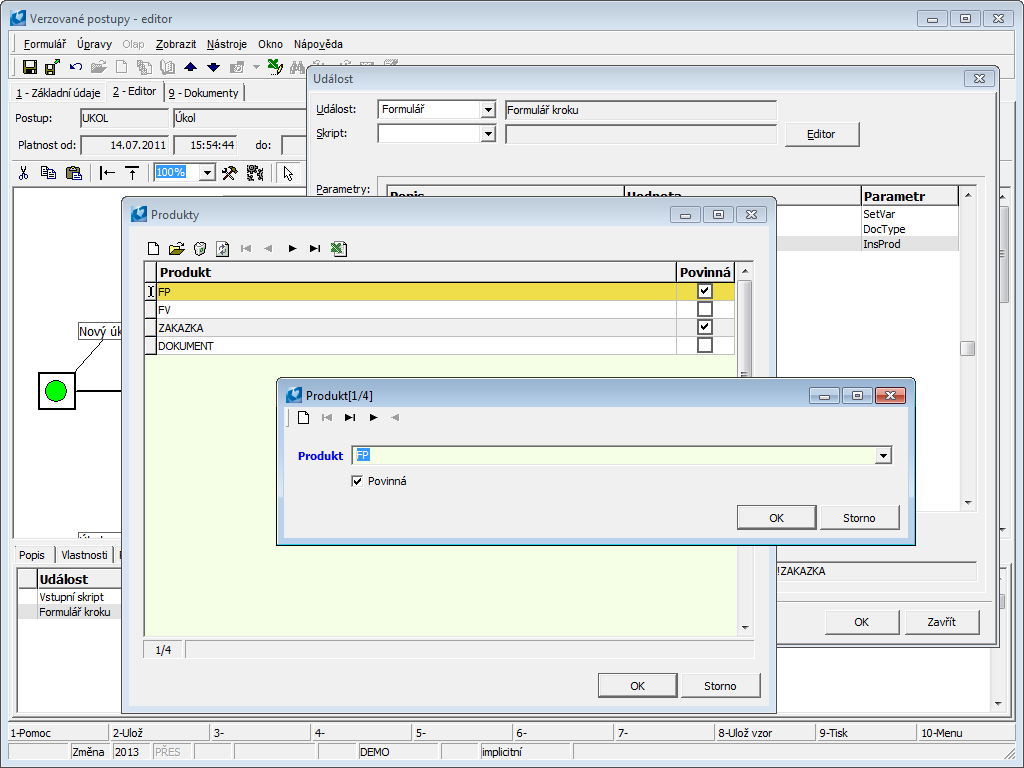Click the blue up arrow icon

pyautogui.click(x=190, y=67)
